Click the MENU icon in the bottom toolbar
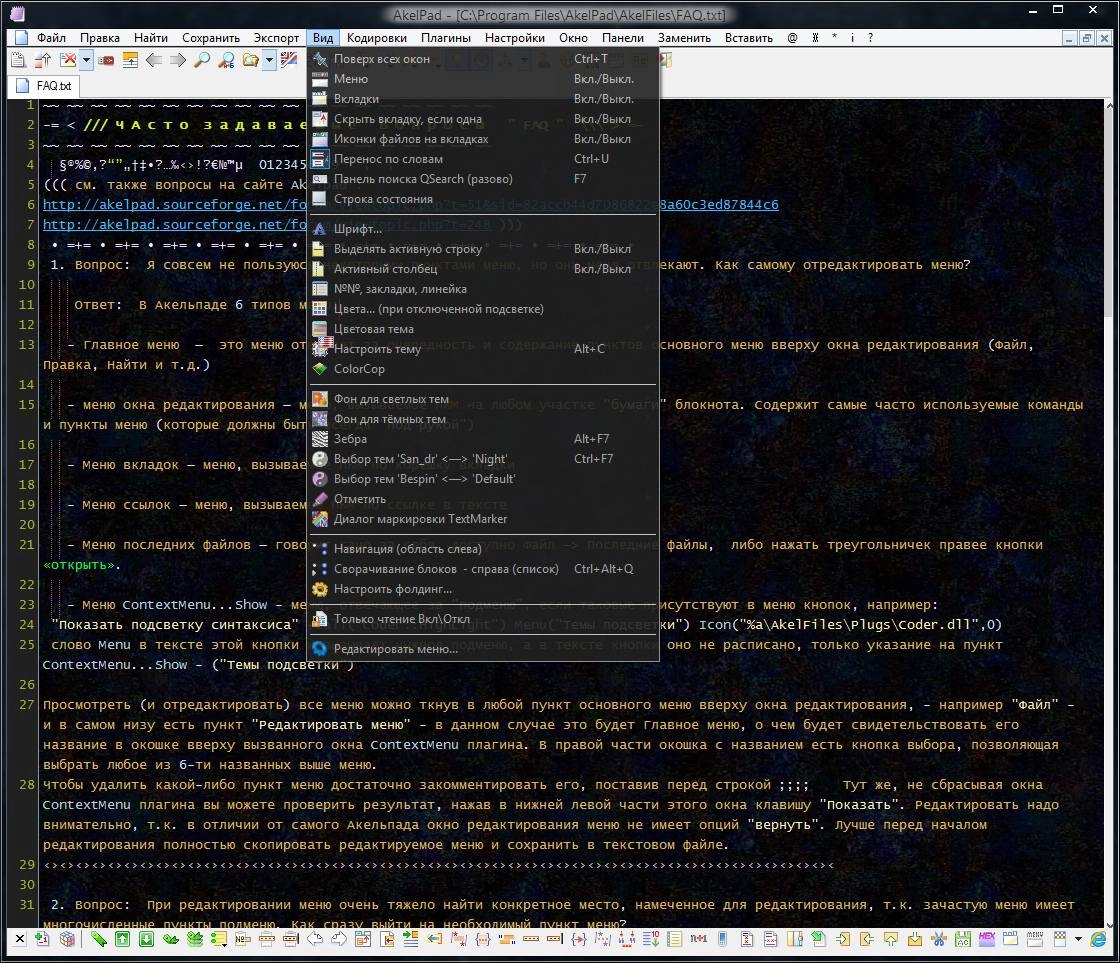The height and width of the screenshot is (963, 1120). click(1034, 939)
